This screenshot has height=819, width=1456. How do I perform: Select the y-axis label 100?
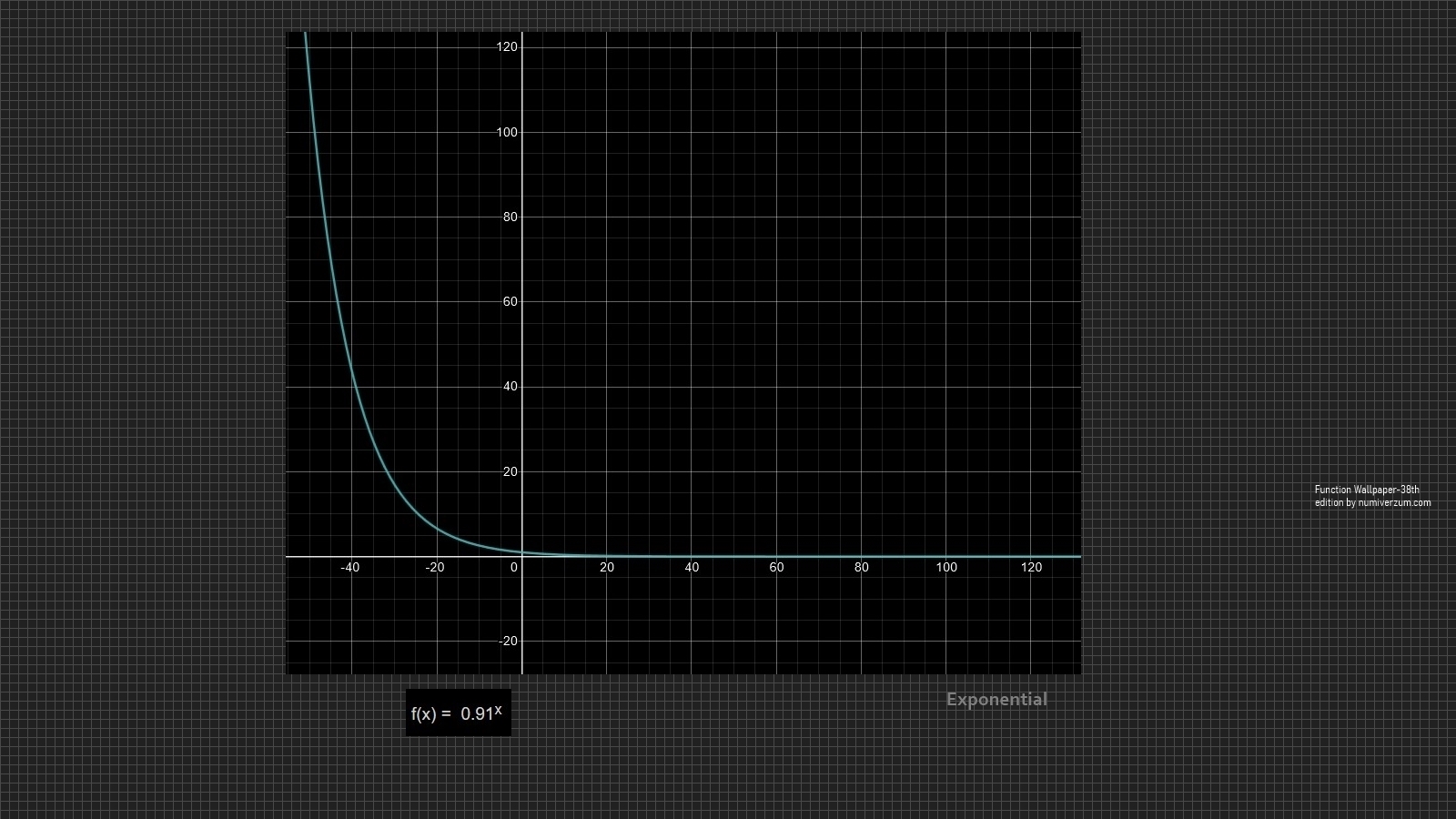[x=507, y=132]
